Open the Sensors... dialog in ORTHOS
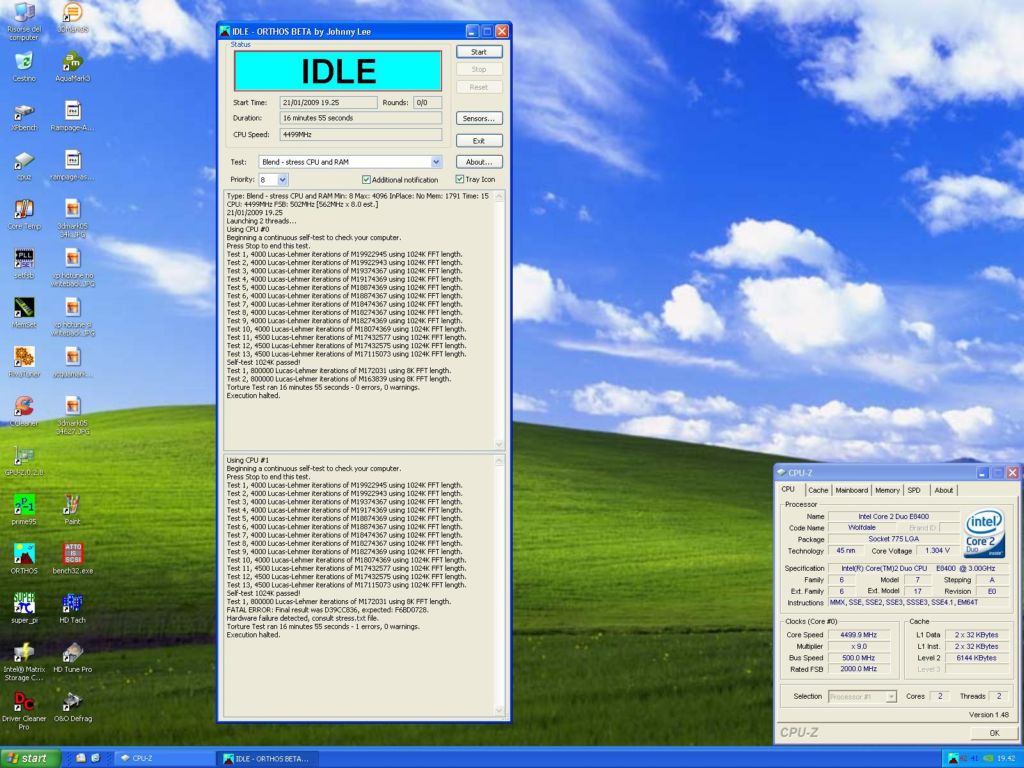Screen dimensions: 1024x768 (479, 118)
